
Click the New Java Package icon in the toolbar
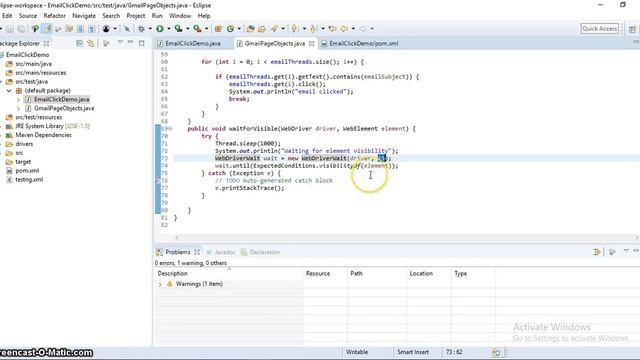coord(218,29)
